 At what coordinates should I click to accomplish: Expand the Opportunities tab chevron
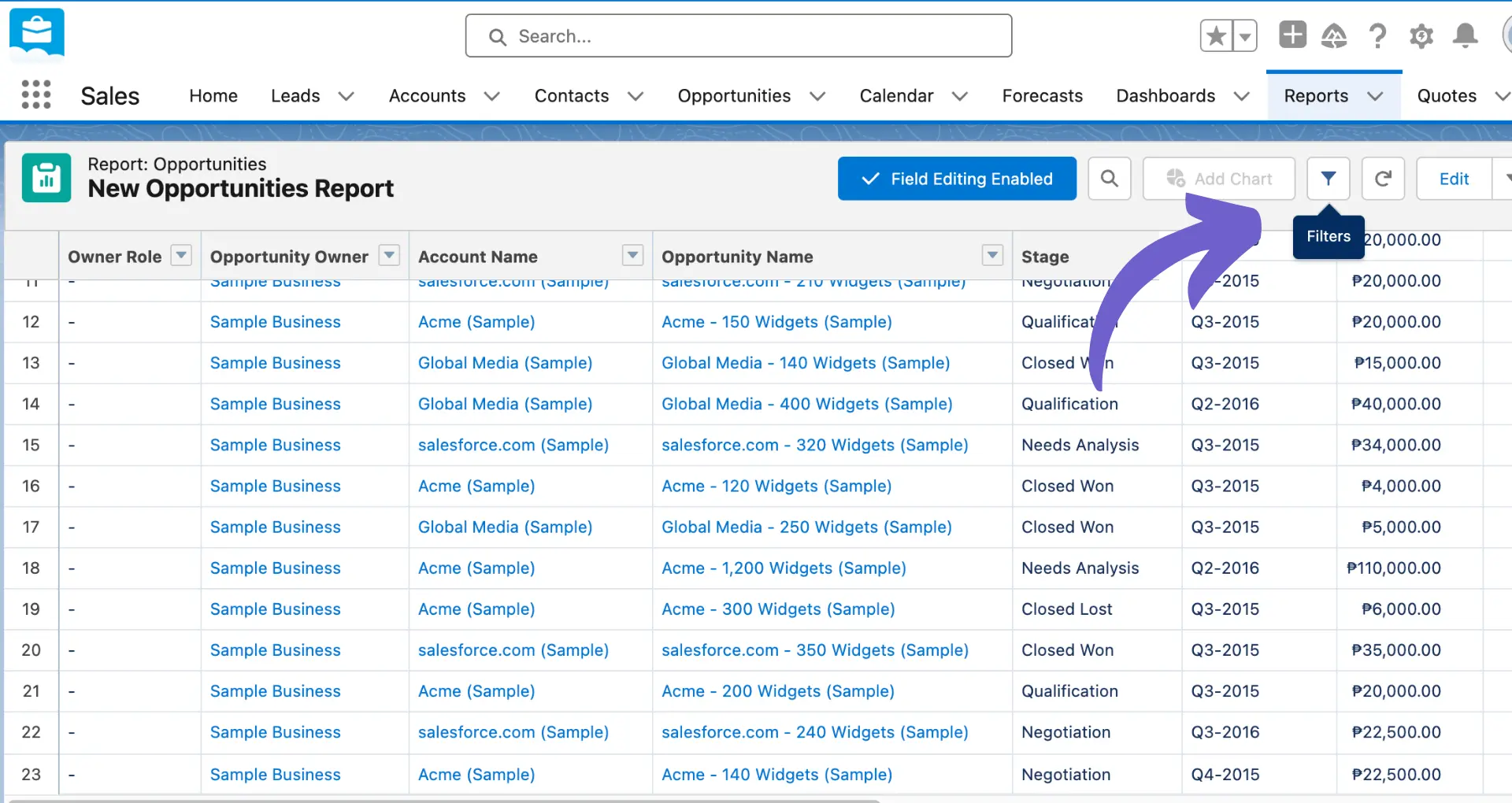[x=817, y=96]
